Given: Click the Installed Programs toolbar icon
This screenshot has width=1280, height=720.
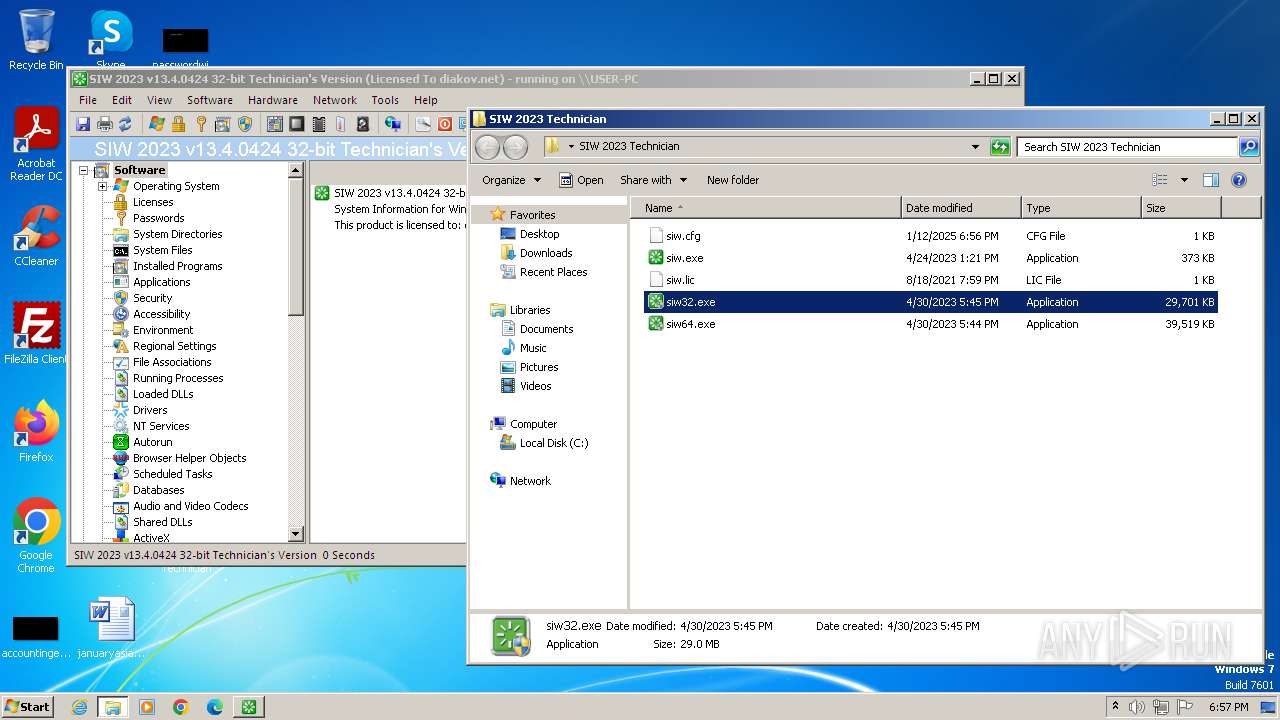Looking at the screenshot, I should coord(223,124).
